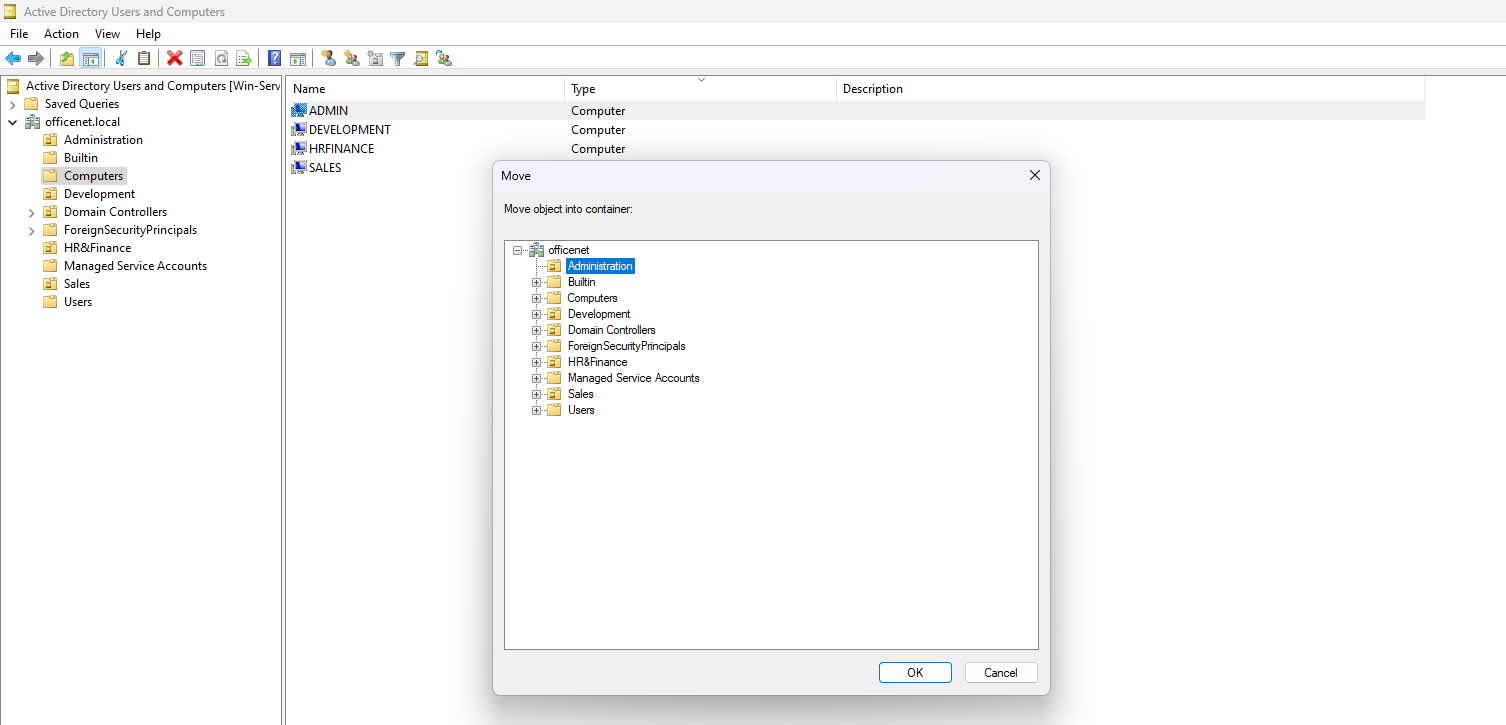Select HR&Finance container in Move dialog
The width and height of the screenshot is (1506, 725).
pos(597,362)
